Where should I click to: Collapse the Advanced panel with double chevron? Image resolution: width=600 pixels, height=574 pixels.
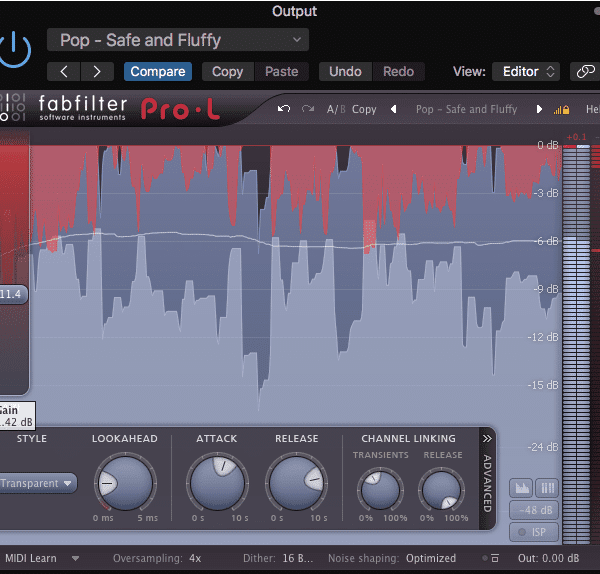coord(487,439)
